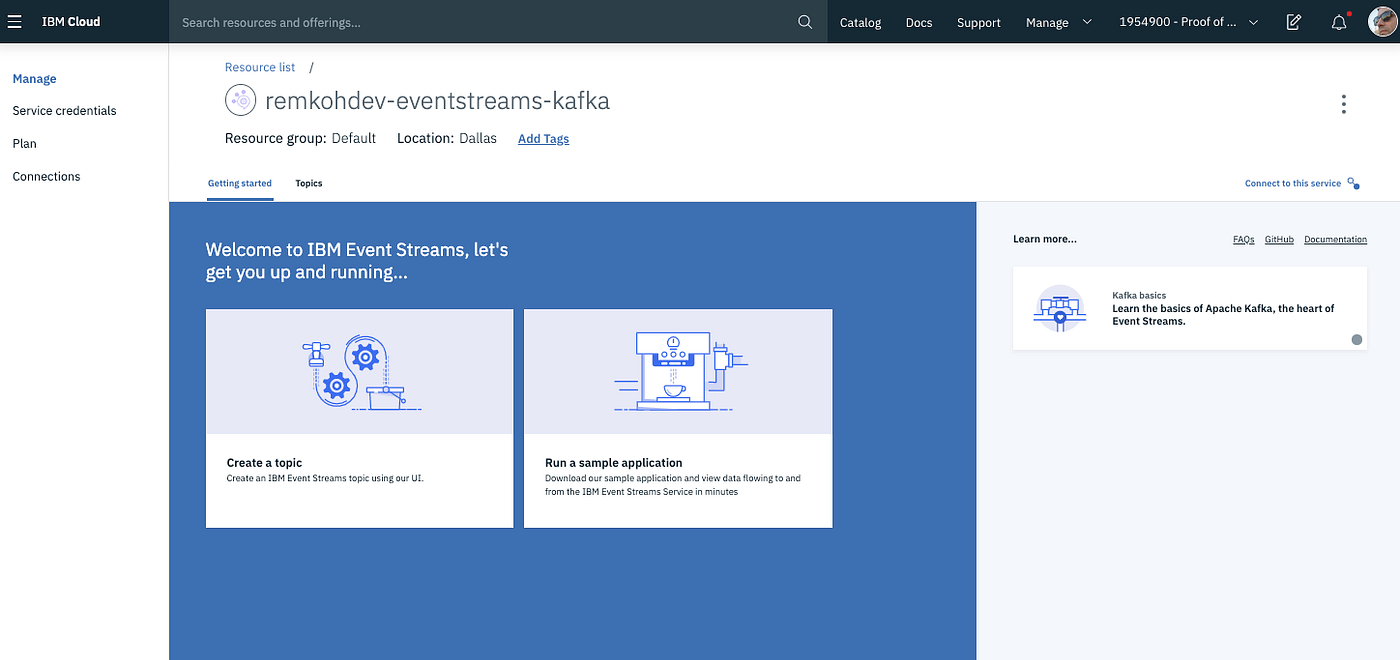
Task: Expand the Manage navigation dropdown
Action: coord(1059,21)
